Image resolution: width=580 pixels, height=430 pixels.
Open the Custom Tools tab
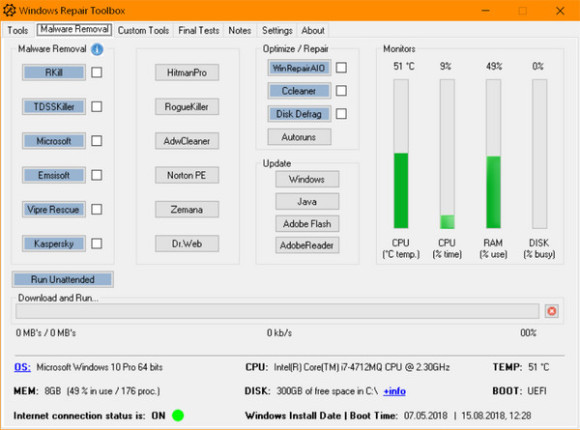point(144,30)
